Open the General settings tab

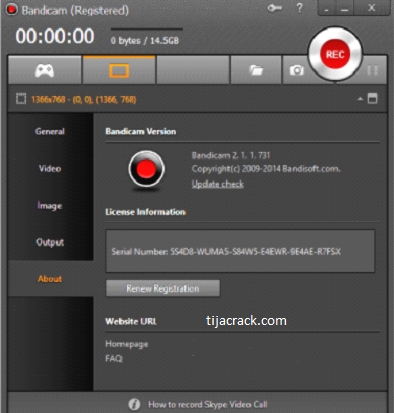(x=50, y=131)
